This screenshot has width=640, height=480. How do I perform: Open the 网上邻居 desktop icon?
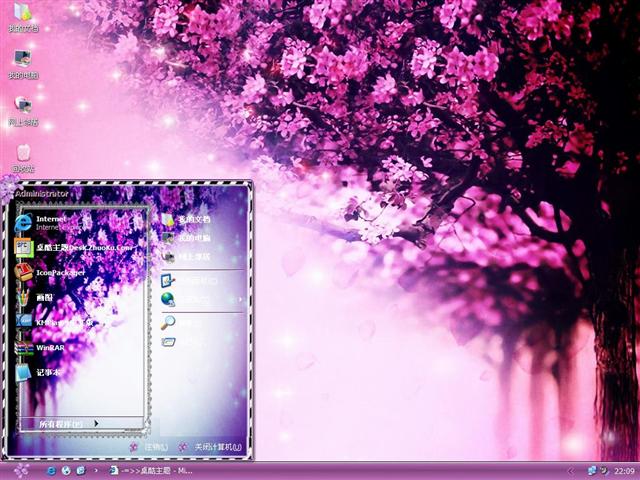click(23, 111)
